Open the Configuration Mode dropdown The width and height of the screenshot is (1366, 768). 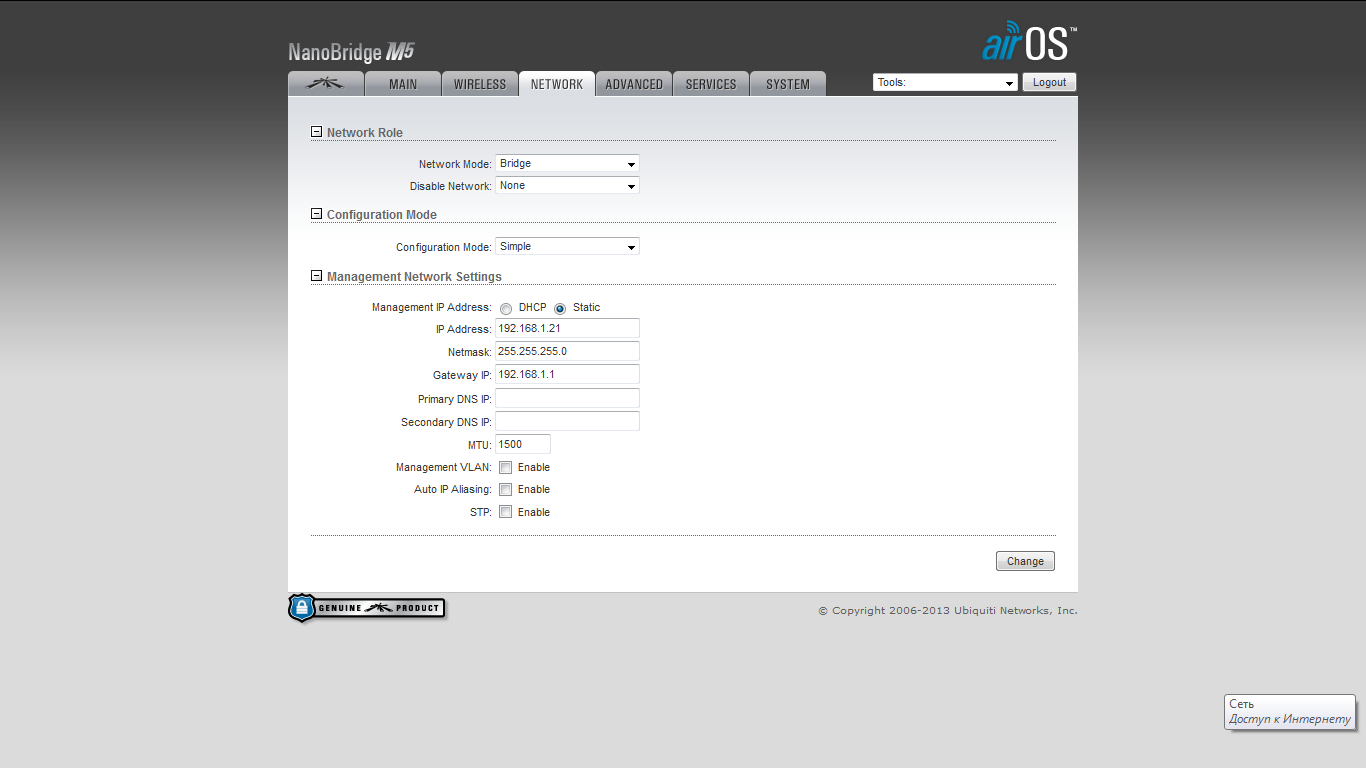(567, 247)
